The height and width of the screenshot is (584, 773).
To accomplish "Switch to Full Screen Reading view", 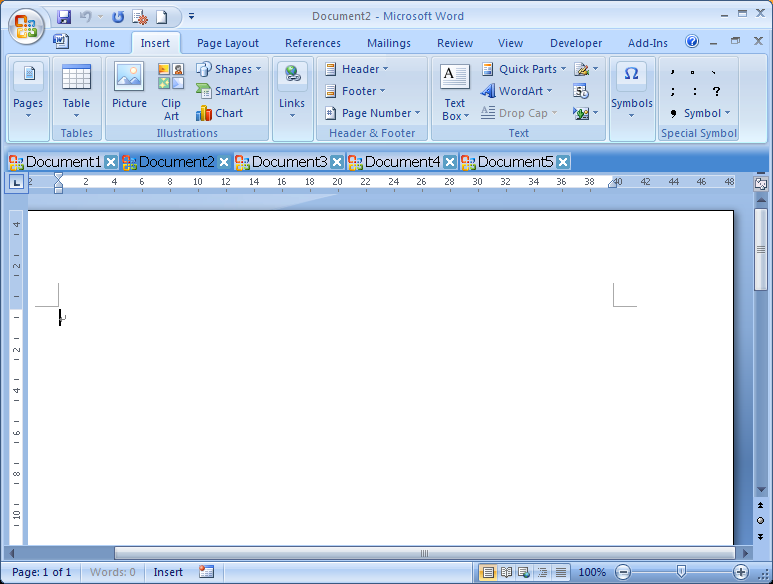I will click(507, 572).
